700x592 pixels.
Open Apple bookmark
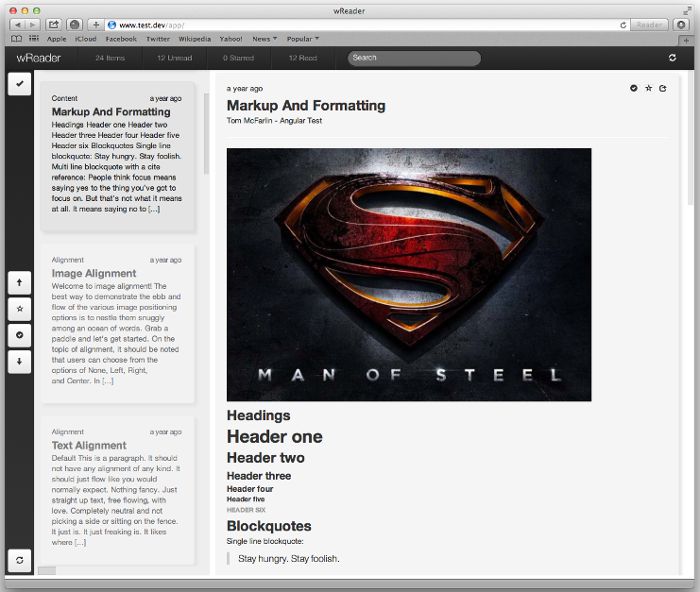56,39
